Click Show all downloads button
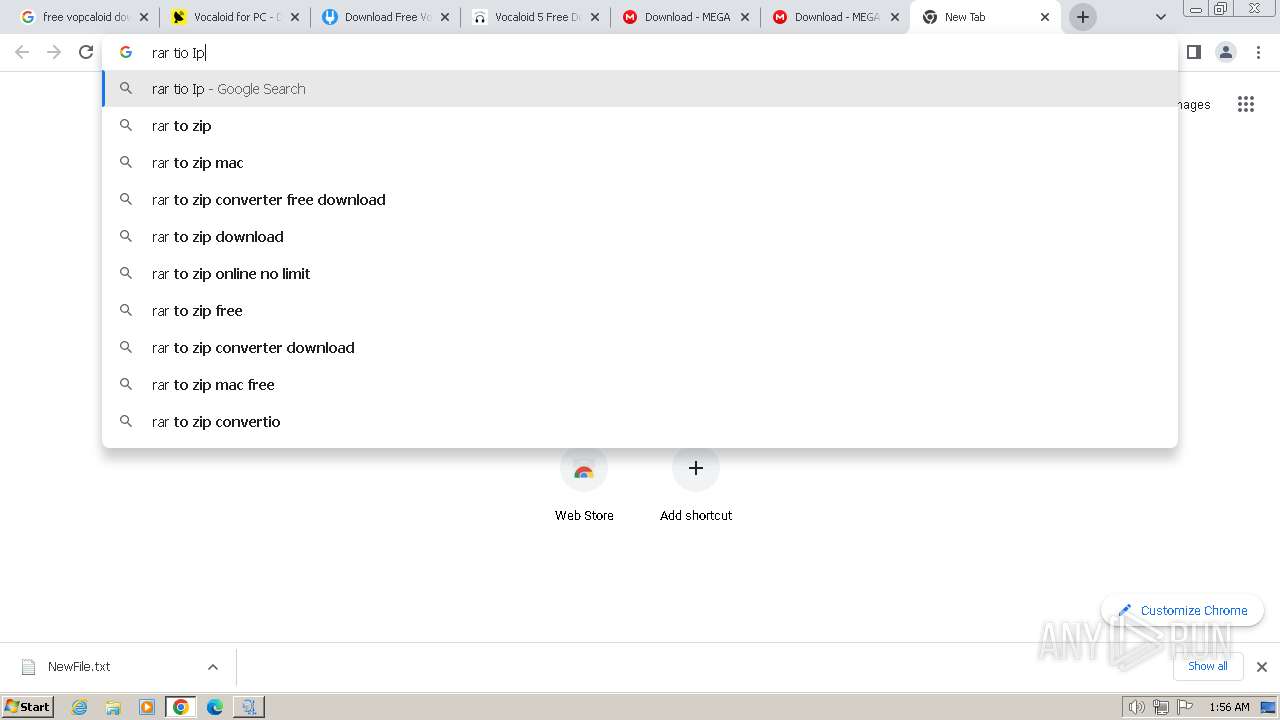Viewport: 1280px width, 720px height. (x=1207, y=666)
